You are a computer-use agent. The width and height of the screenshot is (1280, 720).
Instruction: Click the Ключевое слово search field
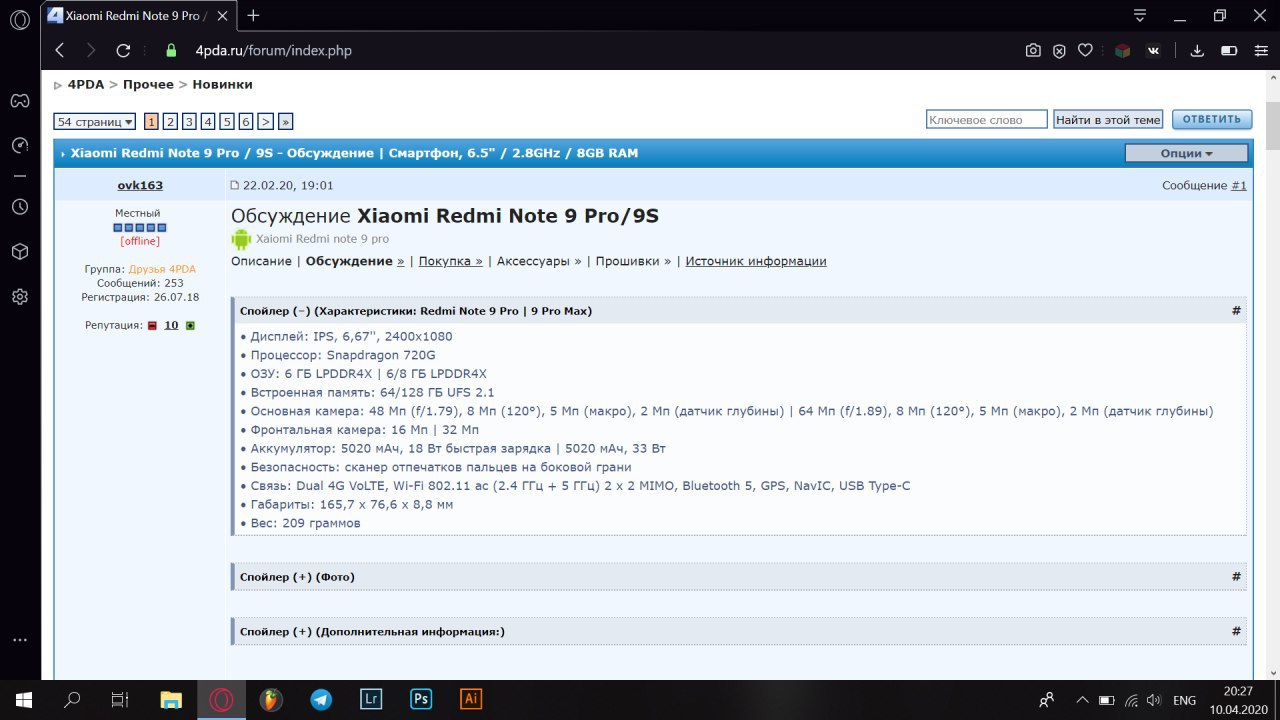click(x=987, y=120)
